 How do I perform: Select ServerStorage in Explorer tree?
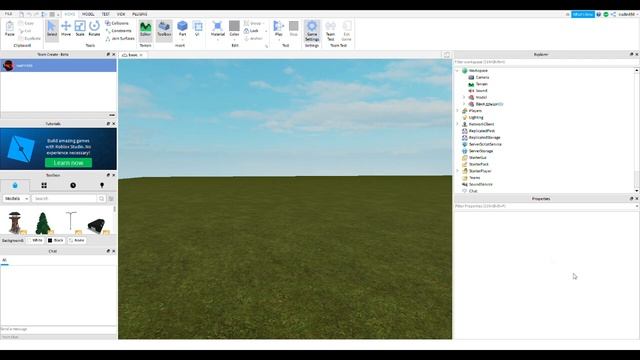481,151
